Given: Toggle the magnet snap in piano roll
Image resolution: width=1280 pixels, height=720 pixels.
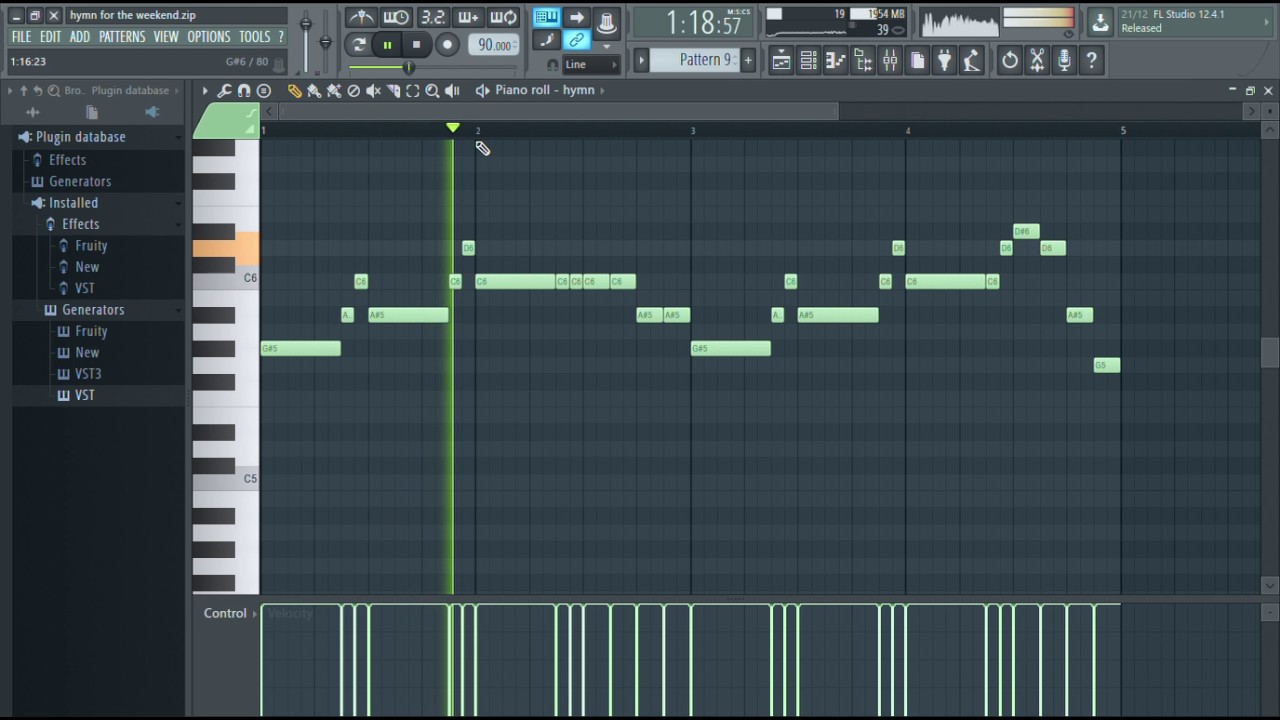Looking at the screenshot, I should [x=244, y=91].
